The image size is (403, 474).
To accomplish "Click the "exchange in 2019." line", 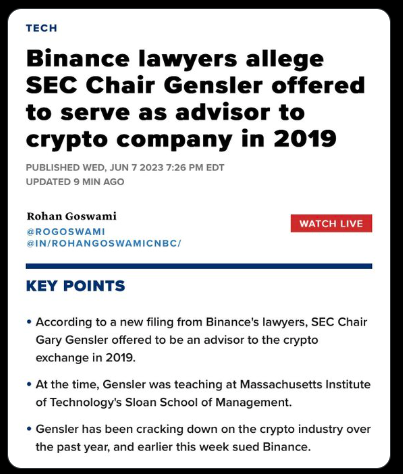I will (86, 358).
